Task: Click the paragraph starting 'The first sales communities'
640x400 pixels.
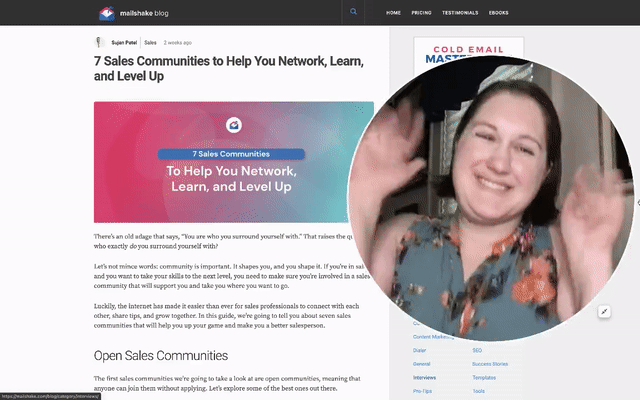Action: coord(227,383)
